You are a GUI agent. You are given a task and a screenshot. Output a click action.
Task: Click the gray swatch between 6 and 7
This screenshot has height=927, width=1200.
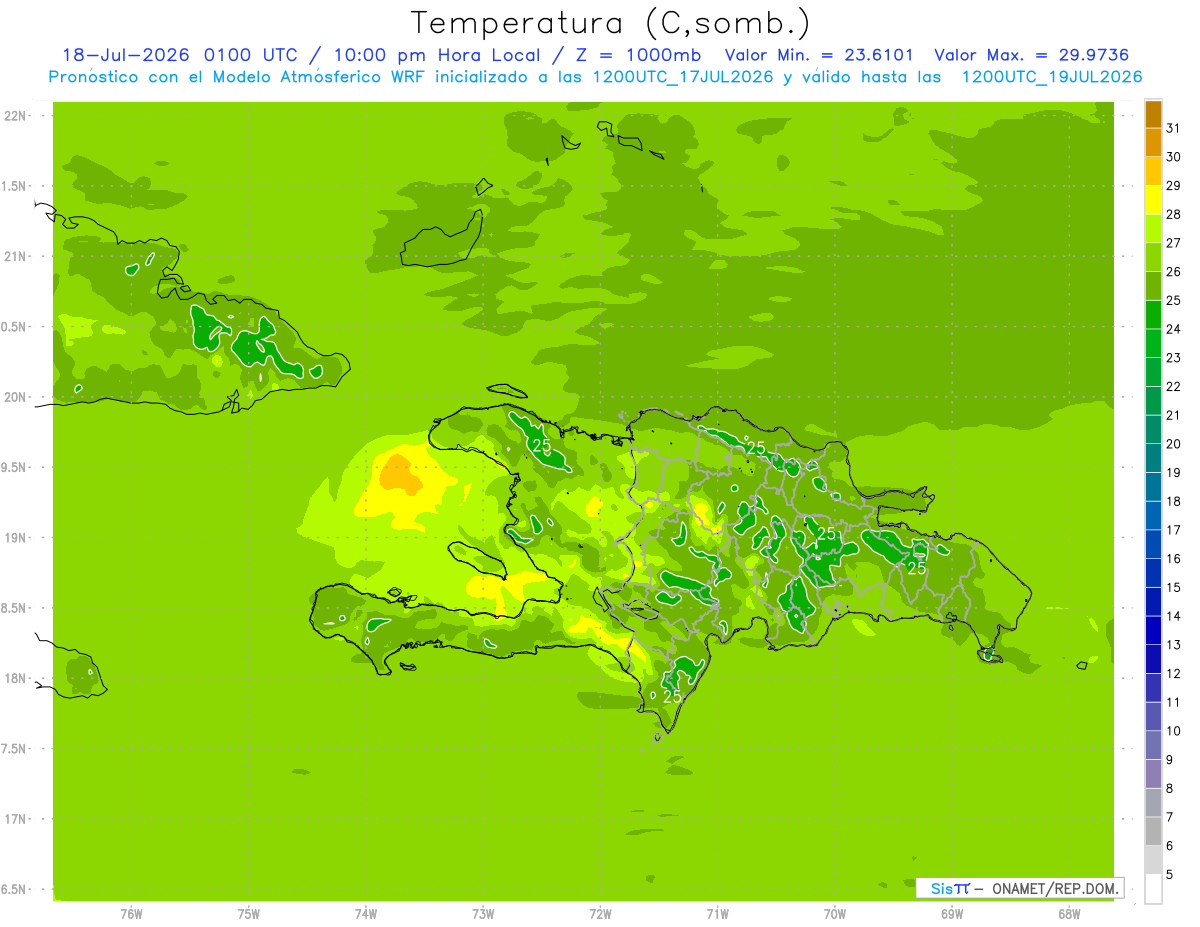1153,832
